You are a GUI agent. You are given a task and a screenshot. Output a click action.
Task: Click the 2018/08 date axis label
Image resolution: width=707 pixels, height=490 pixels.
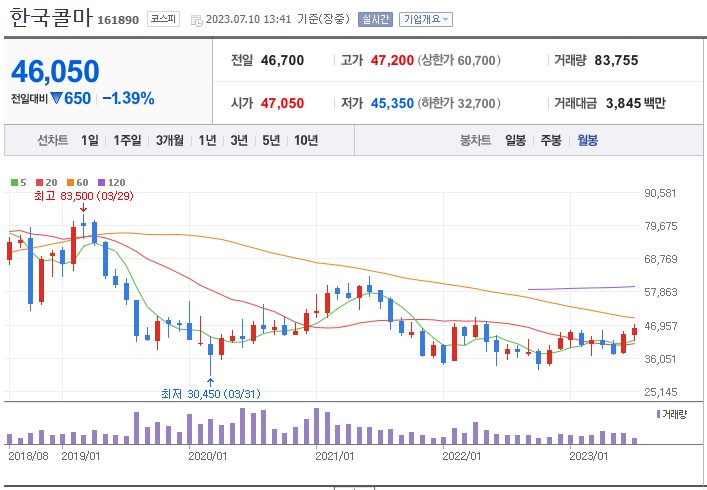click(28, 456)
